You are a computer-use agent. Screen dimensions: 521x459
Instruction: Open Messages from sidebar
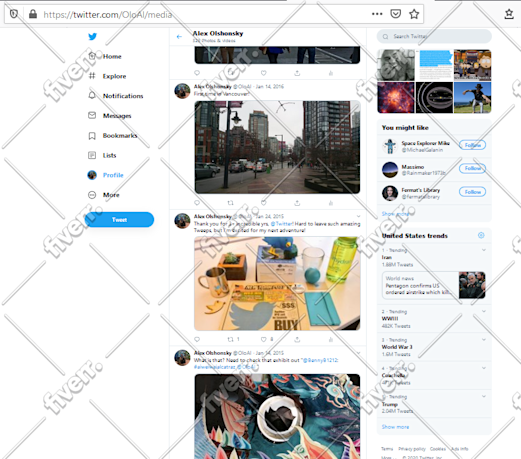point(117,116)
